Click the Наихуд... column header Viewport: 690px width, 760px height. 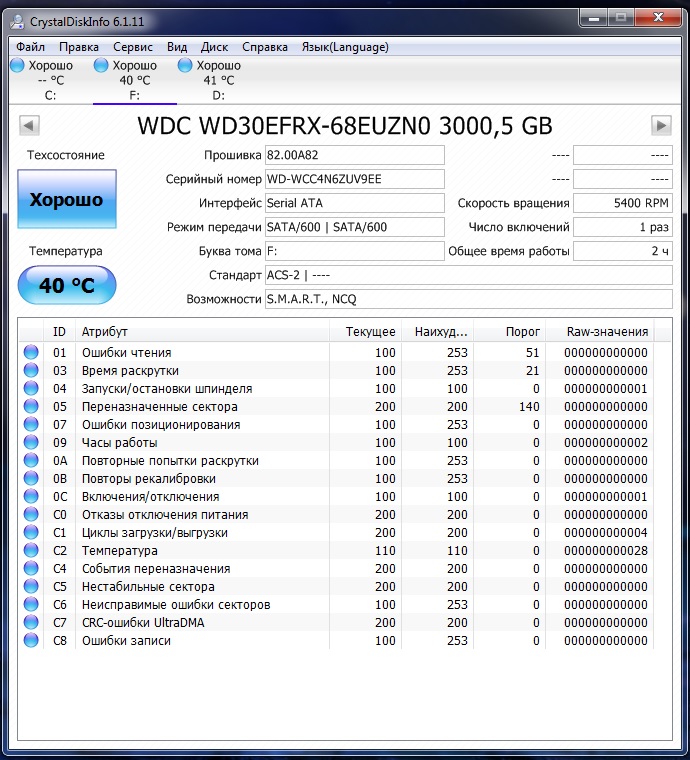[438, 332]
